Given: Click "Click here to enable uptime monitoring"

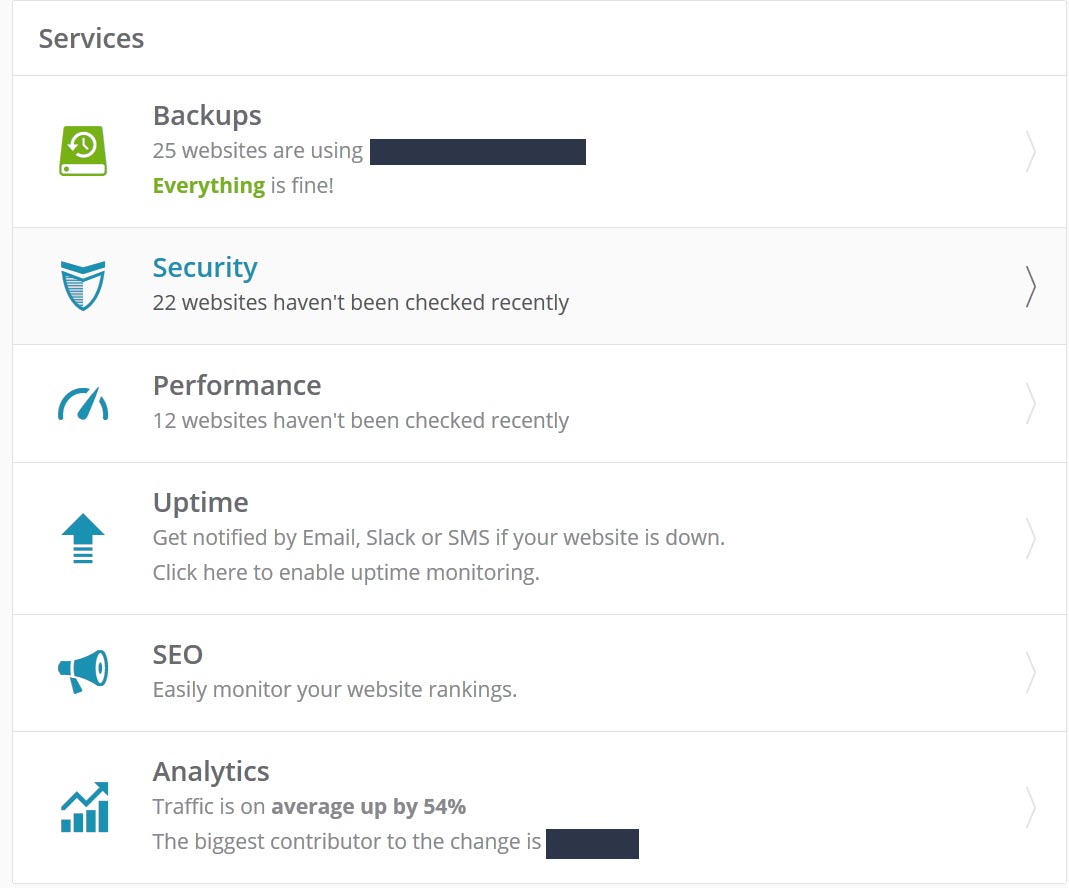Looking at the screenshot, I should (x=345, y=573).
